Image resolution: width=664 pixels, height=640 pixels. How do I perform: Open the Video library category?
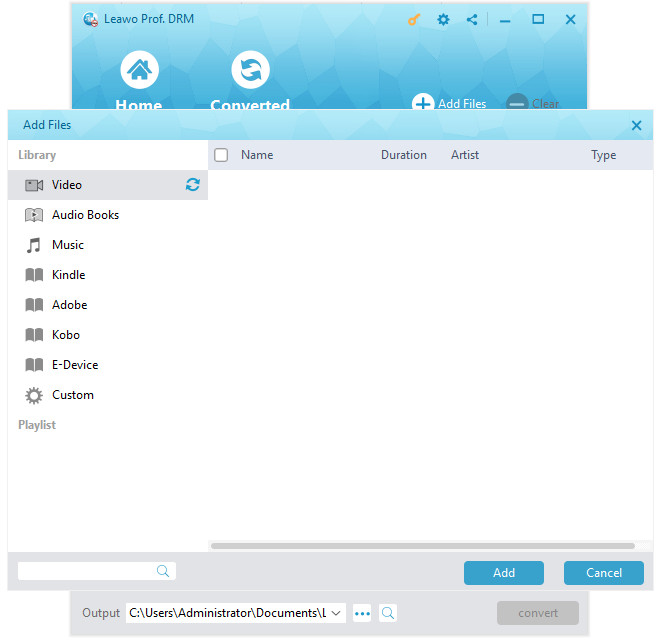[x=108, y=185]
